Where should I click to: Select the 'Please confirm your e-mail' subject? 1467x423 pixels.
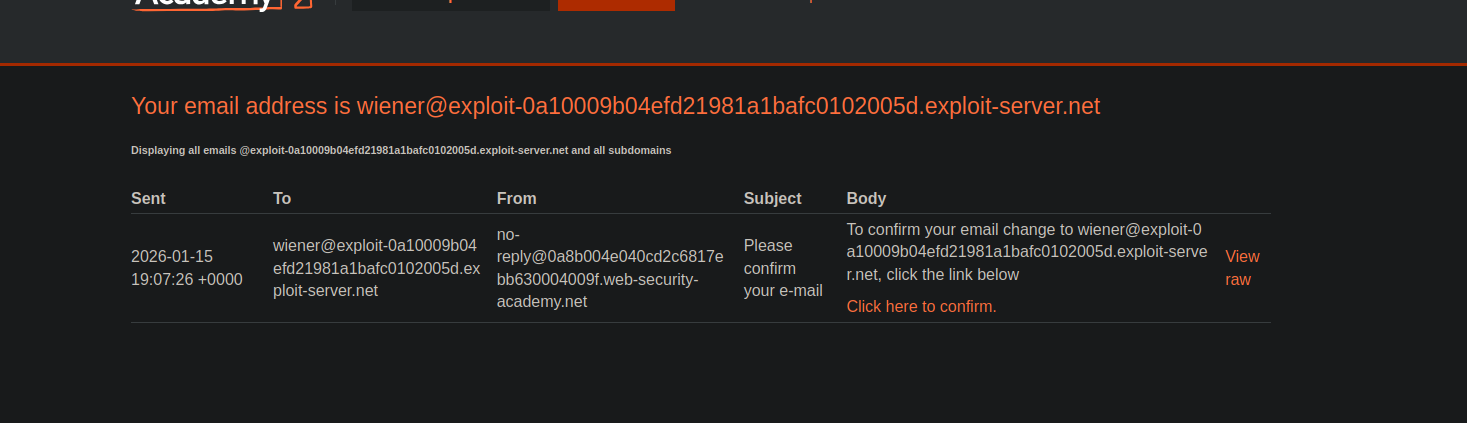[783, 268]
